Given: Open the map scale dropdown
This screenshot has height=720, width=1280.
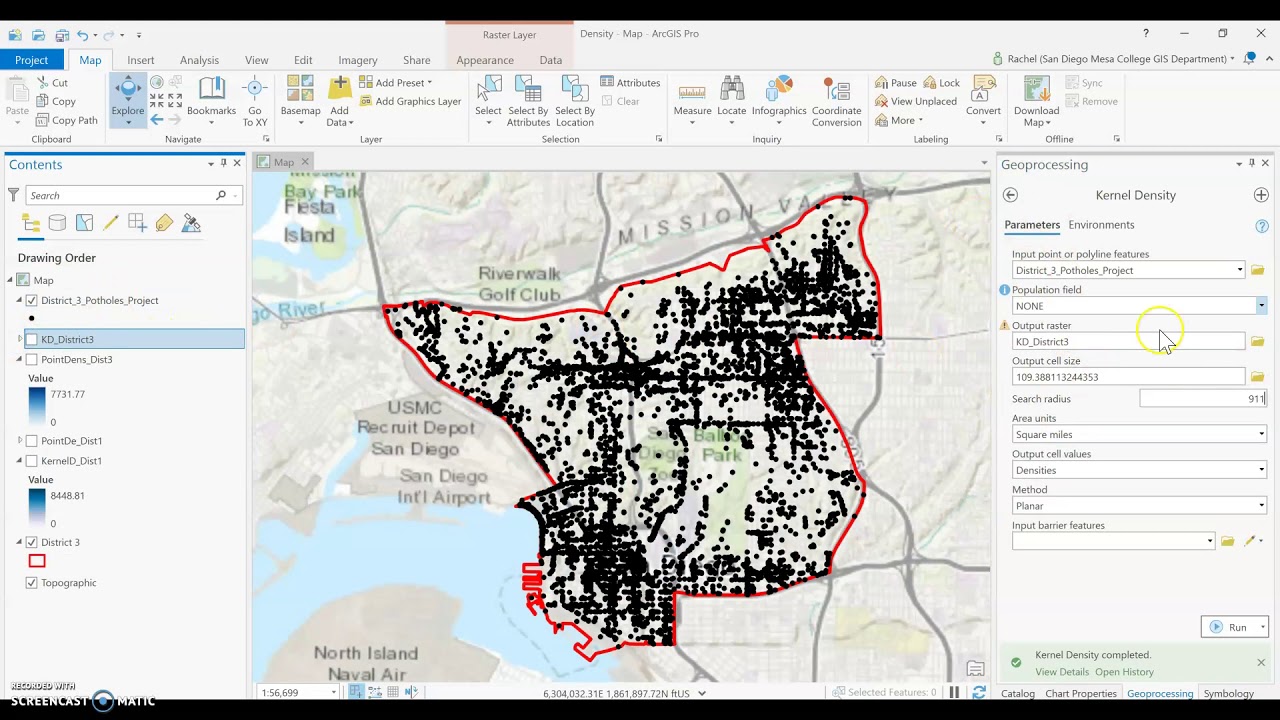Looking at the screenshot, I should coord(333,693).
